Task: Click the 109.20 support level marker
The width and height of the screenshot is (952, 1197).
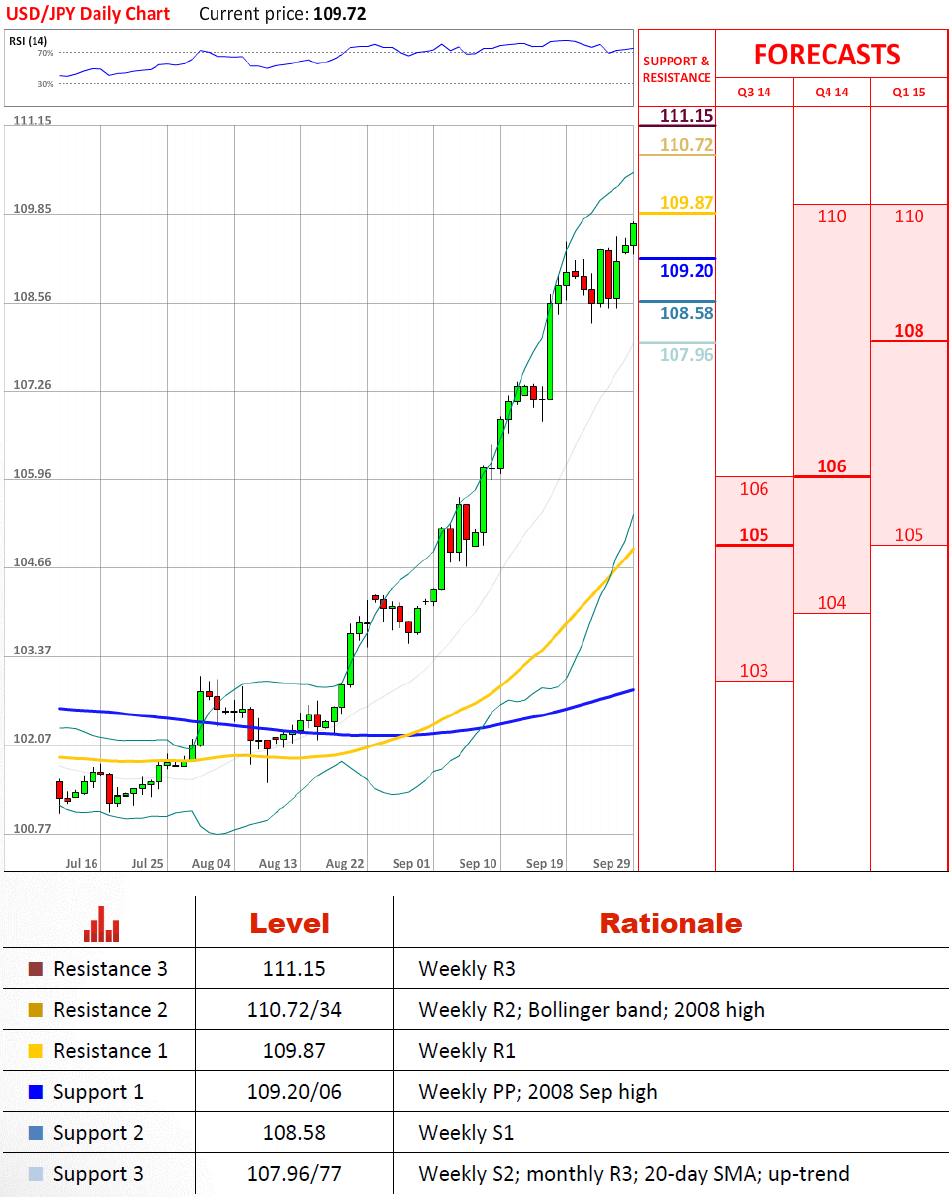Action: [686, 271]
